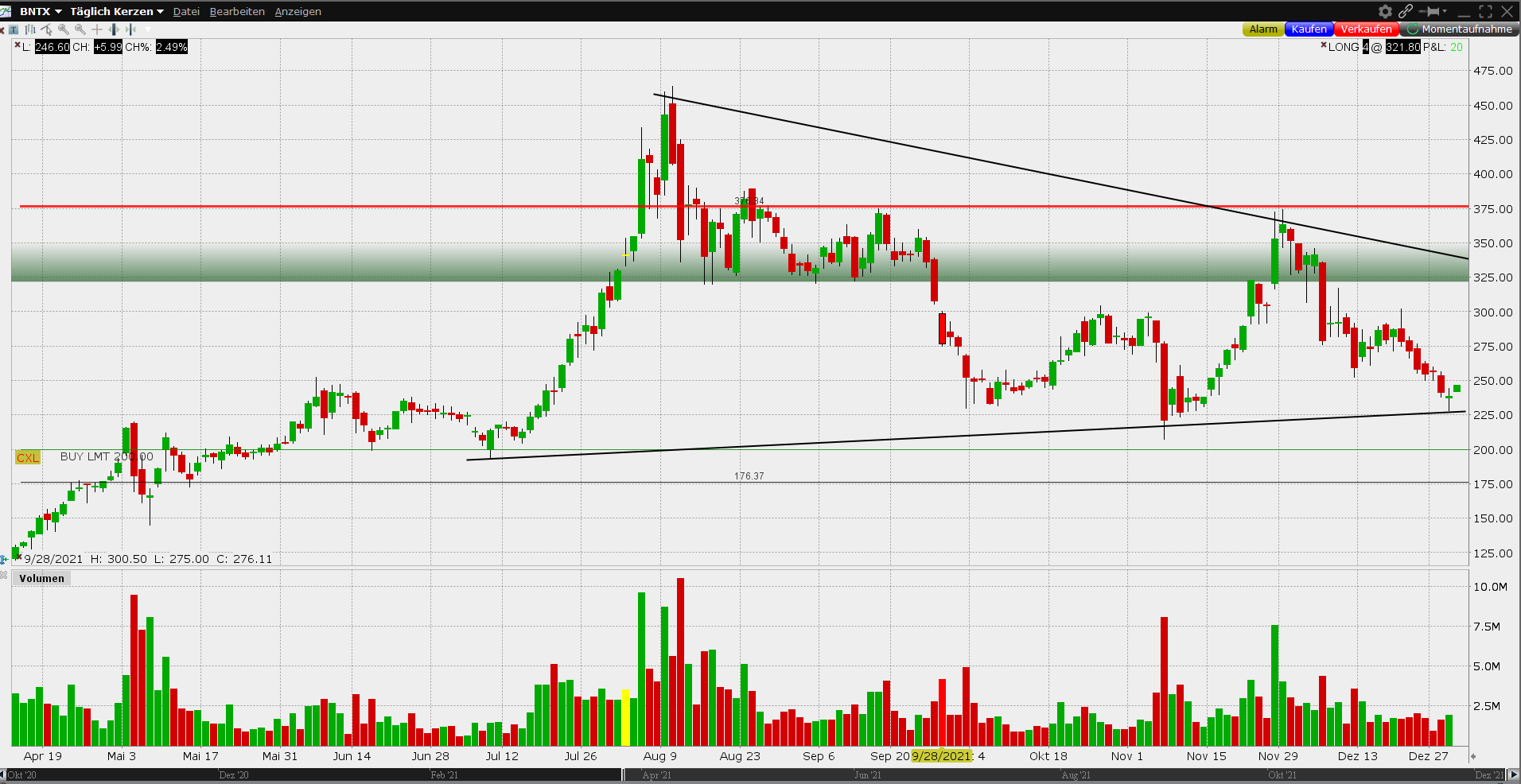The width and height of the screenshot is (1521, 784).
Task: Click the expand horizontal spacing icon
Action: point(114,29)
